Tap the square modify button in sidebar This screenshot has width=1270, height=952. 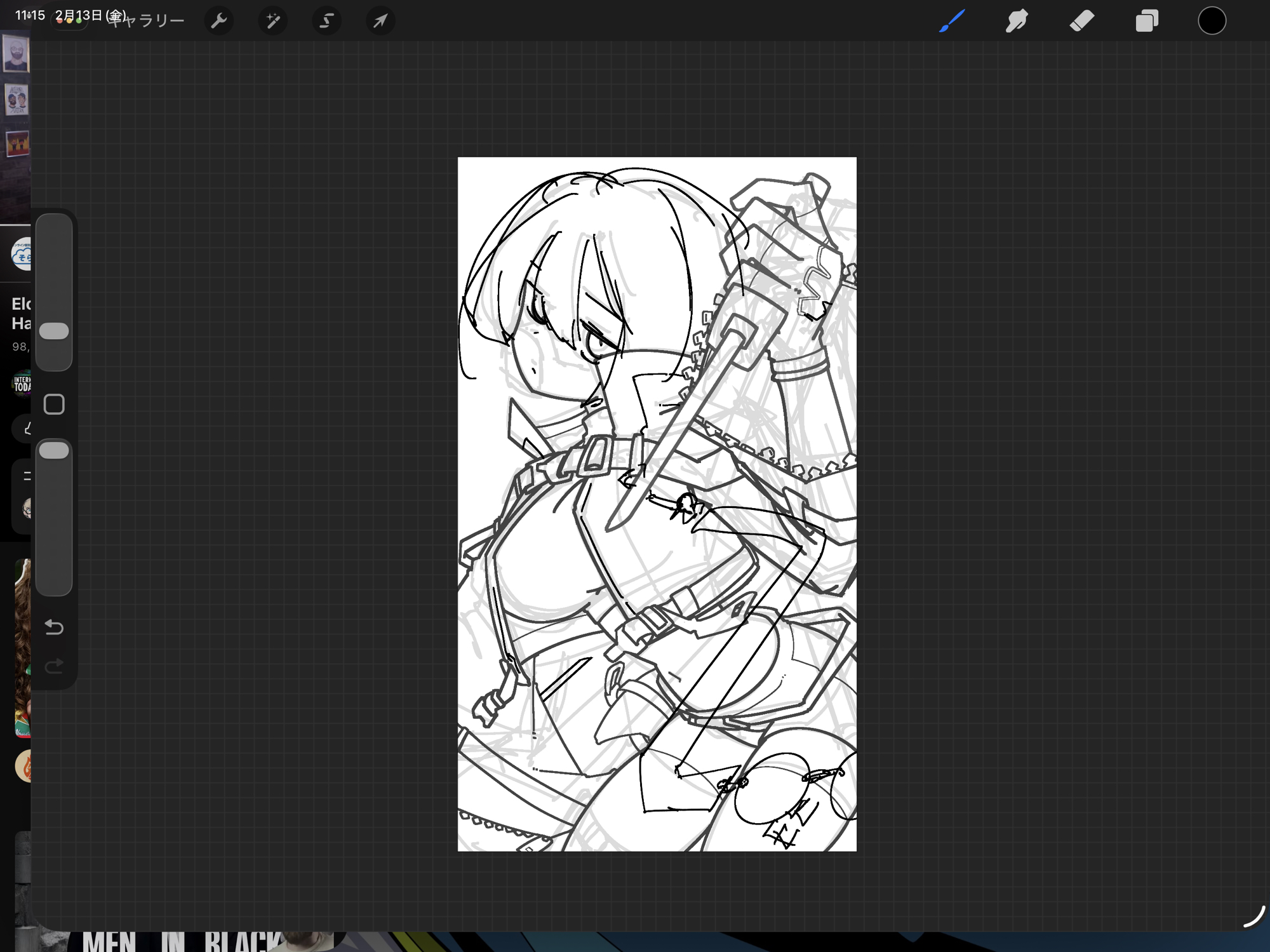(54, 405)
